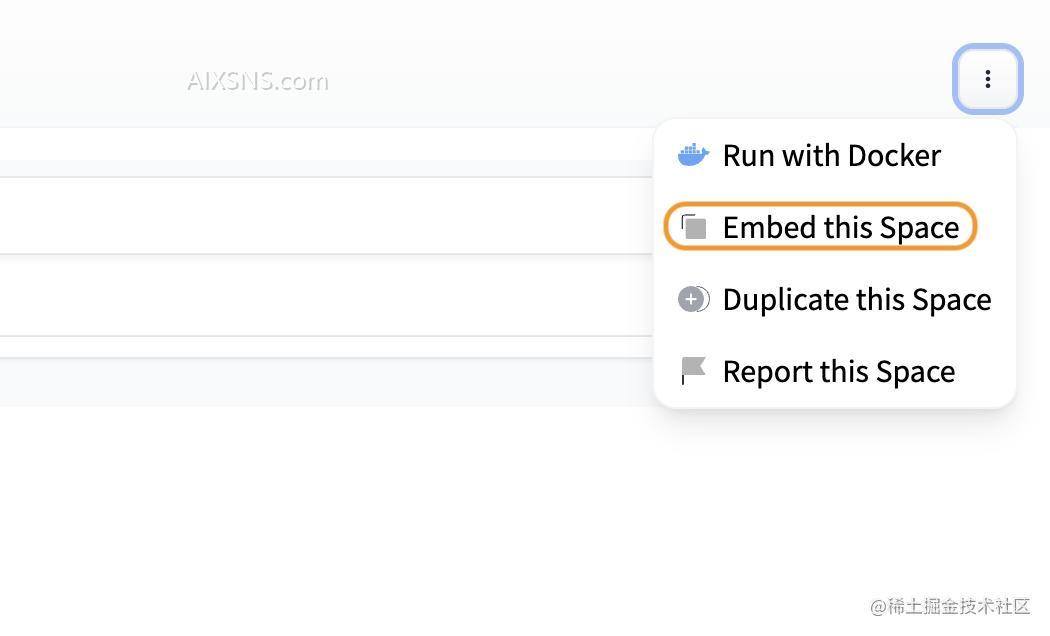Click the 稀土掘金技术社区 watermark text
Image resolution: width=1050 pixels, height=636 pixels.
[949, 606]
